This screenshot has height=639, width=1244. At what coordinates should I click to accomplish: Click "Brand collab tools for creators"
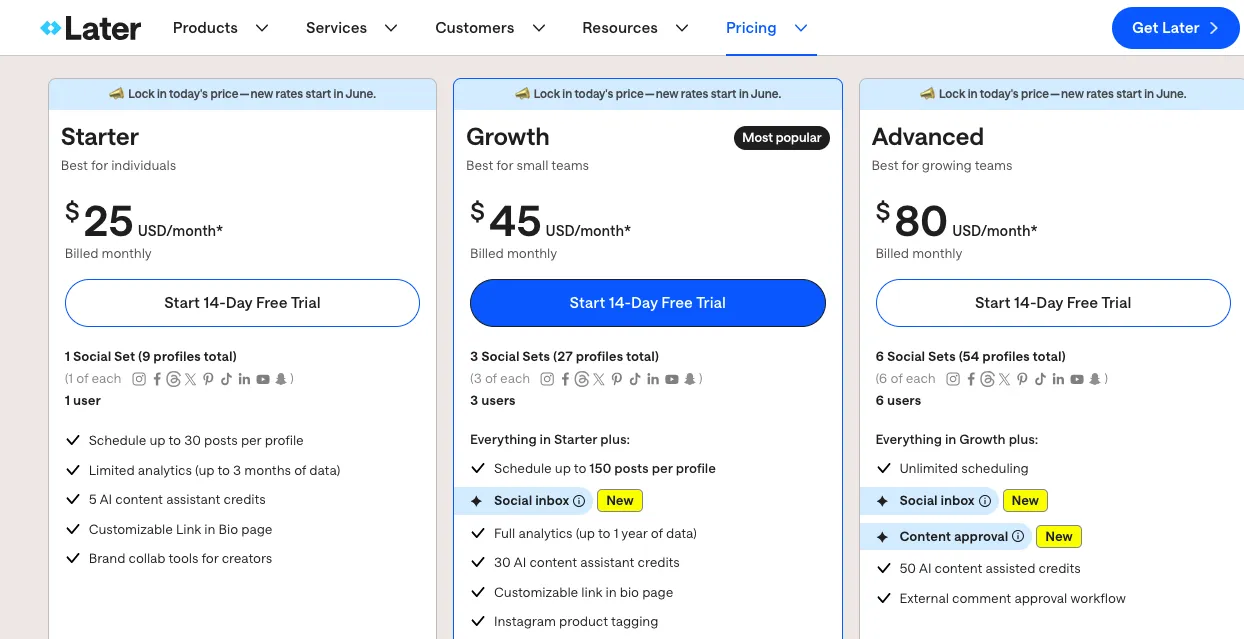pyautogui.click(x=180, y=559)
